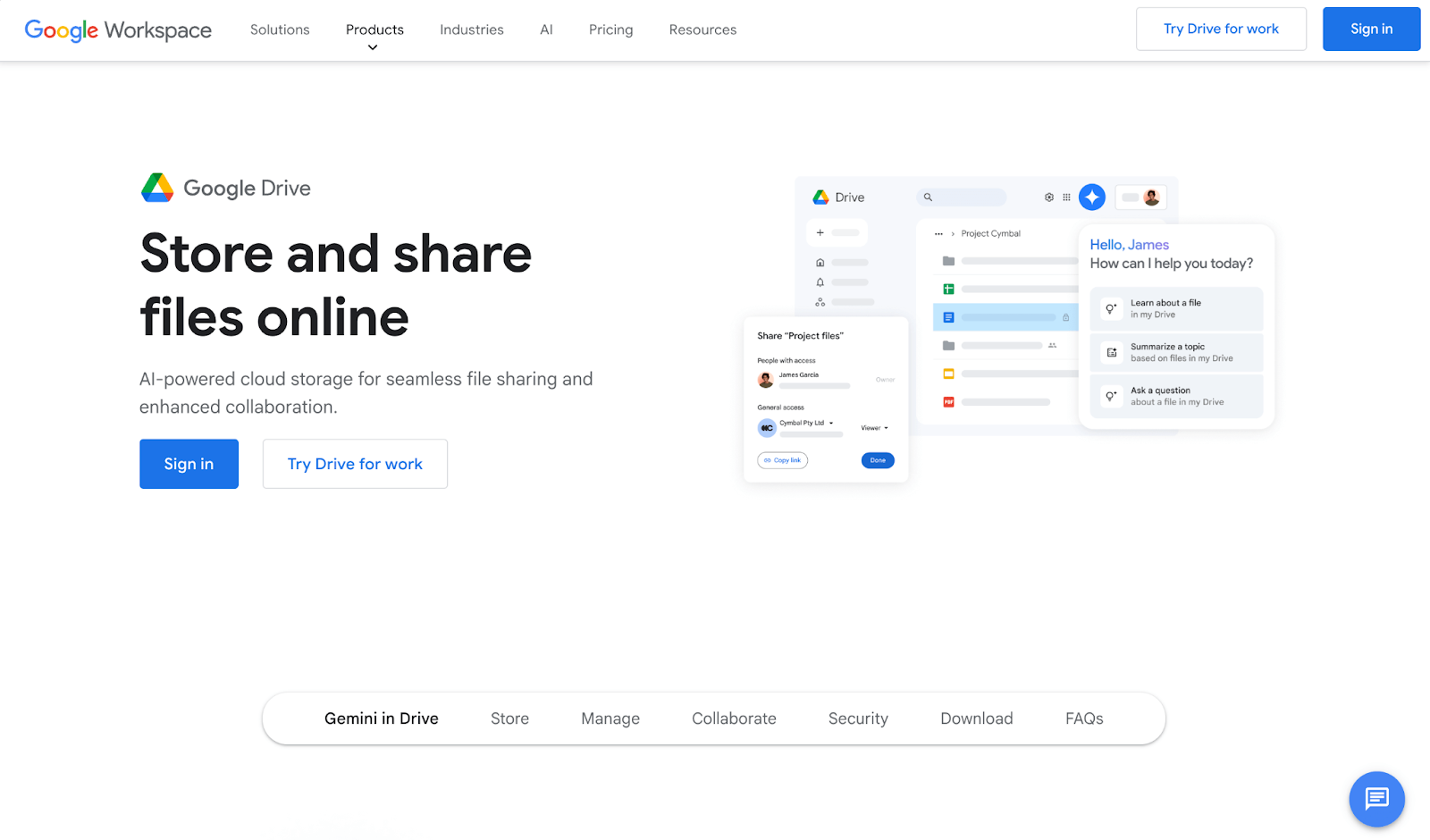Click the Google Workspace logo
Screen dimensions: 1430x840
(118, 29)
